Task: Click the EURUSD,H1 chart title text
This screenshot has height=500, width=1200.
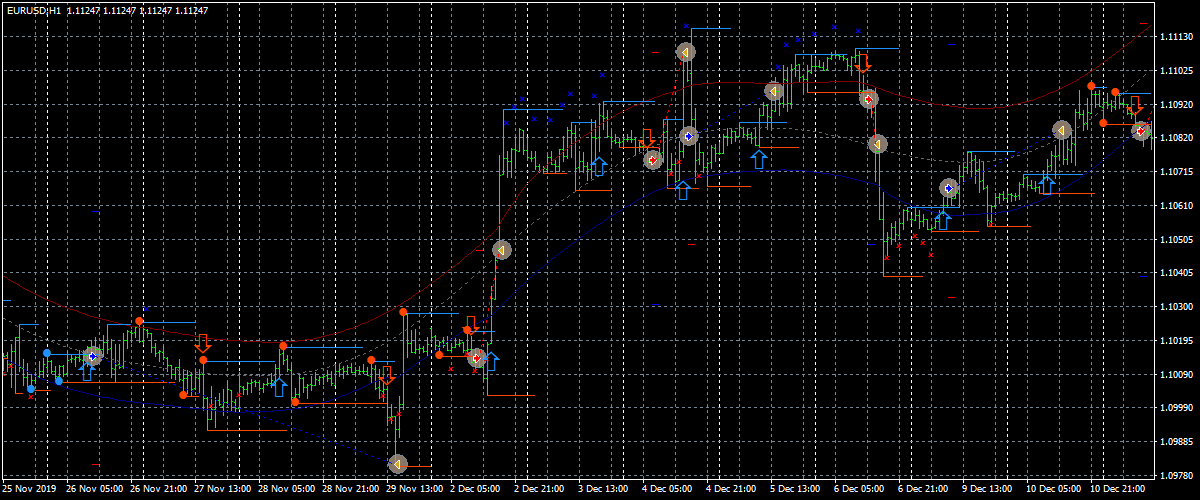Action: point(33,9)
